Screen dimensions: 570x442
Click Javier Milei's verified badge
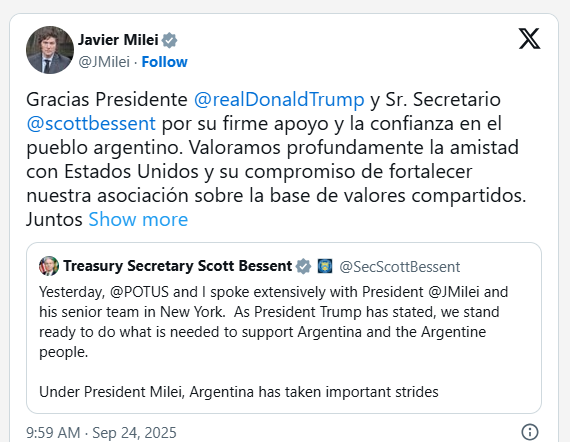click(x=169, y=40)
